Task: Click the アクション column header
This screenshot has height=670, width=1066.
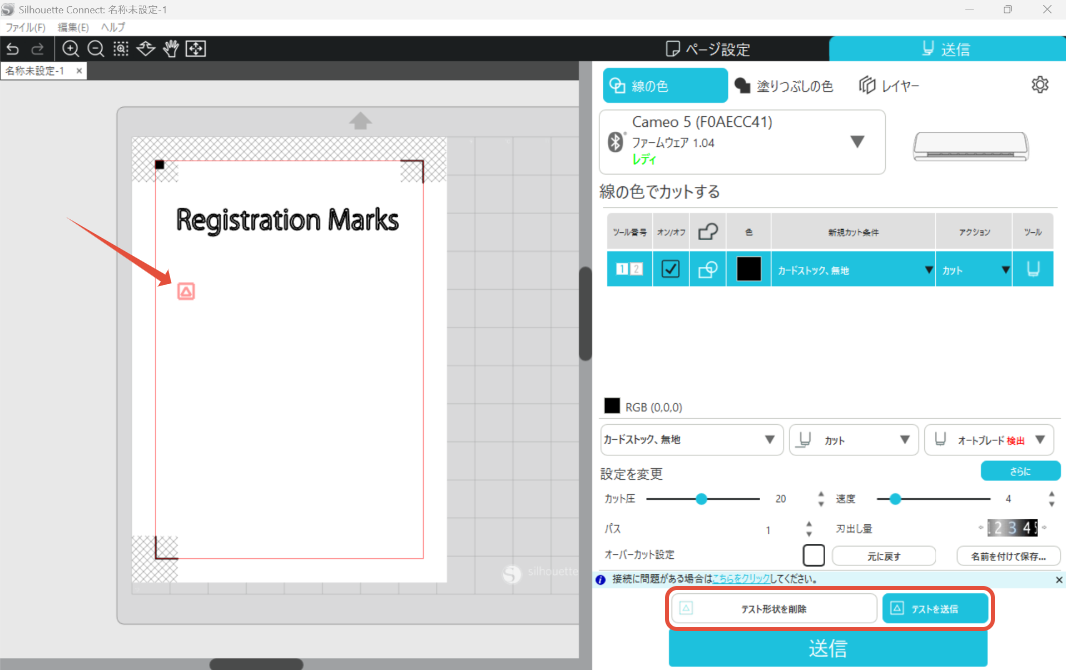Action: coord(974,232)
